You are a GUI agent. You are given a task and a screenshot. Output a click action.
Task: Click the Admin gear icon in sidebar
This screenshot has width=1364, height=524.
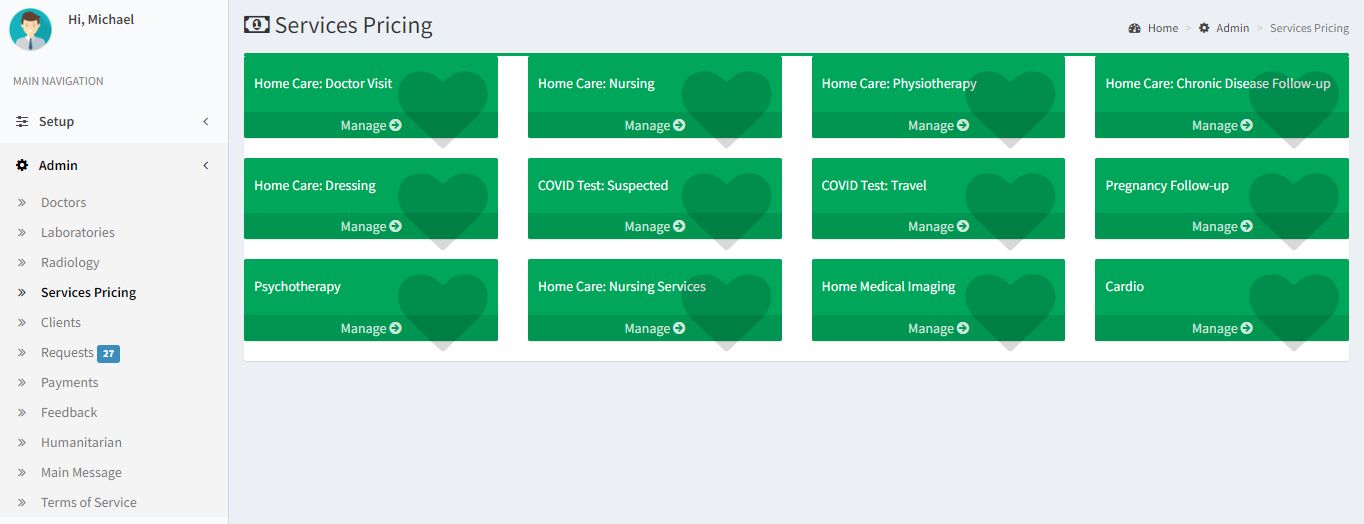click(x=22, y=165)
